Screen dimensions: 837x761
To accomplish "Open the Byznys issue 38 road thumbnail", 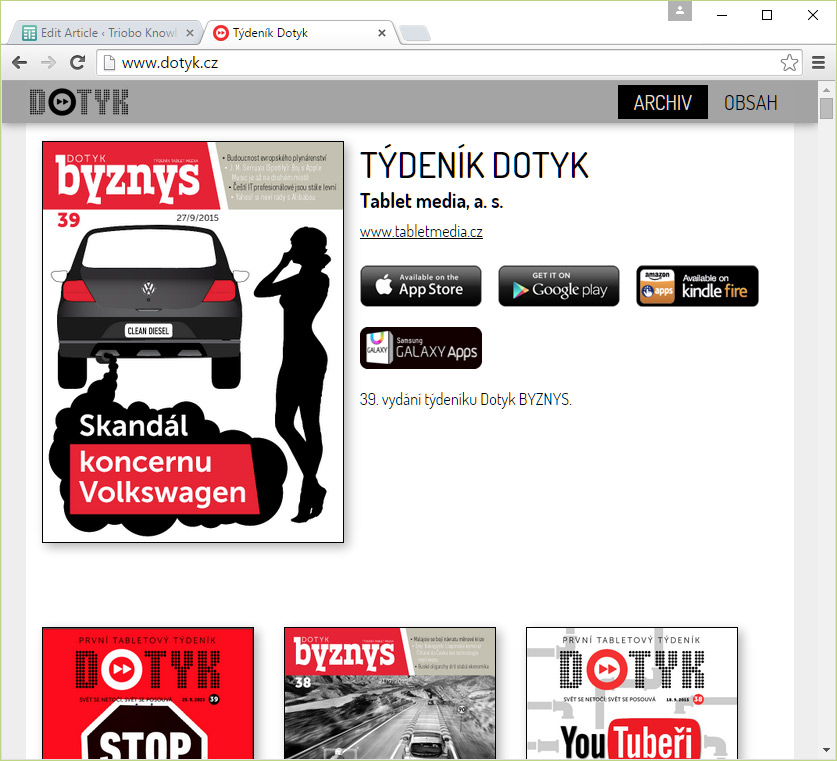I will point(390,694).
